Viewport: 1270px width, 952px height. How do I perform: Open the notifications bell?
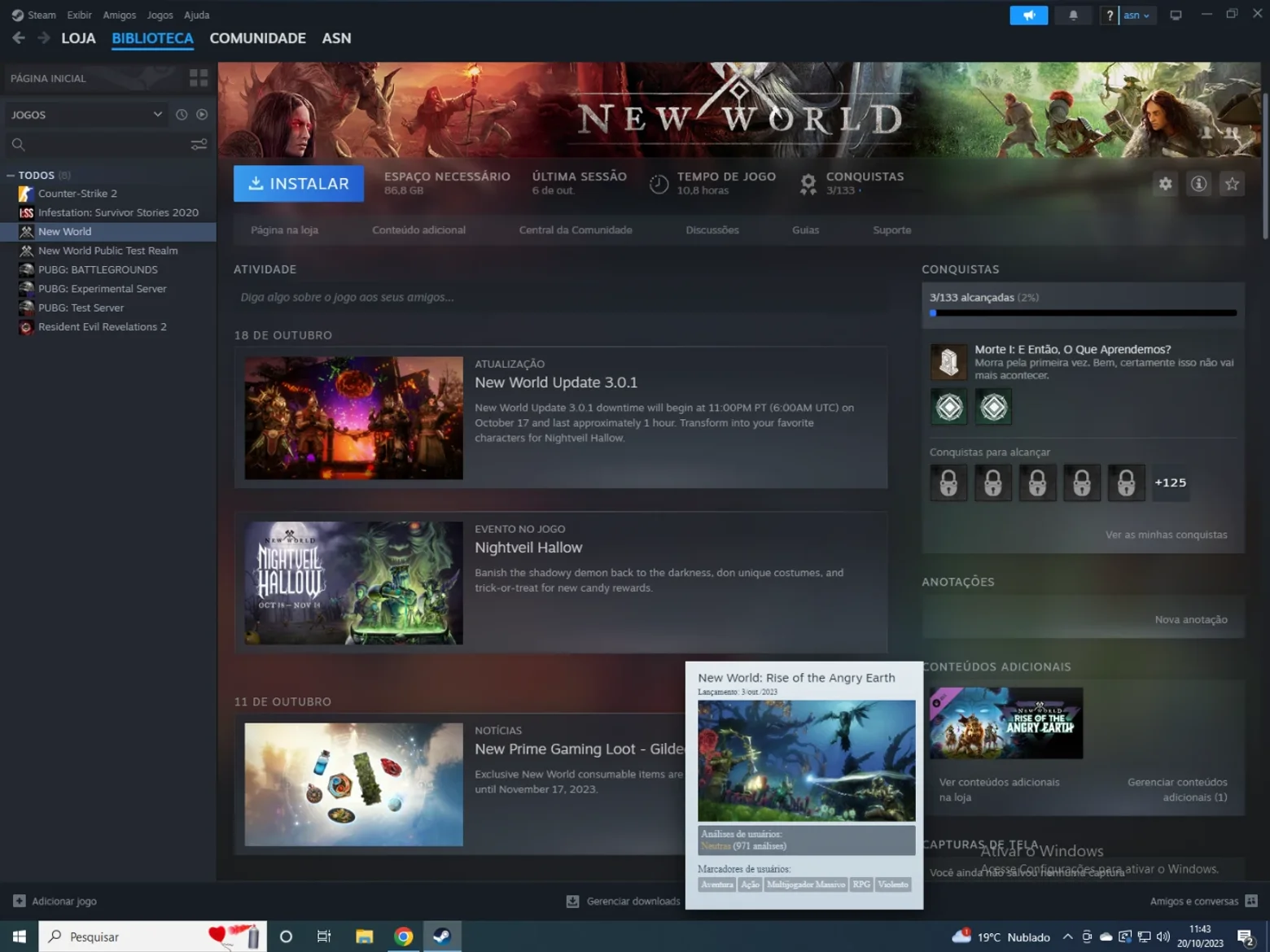(1073, 15)
